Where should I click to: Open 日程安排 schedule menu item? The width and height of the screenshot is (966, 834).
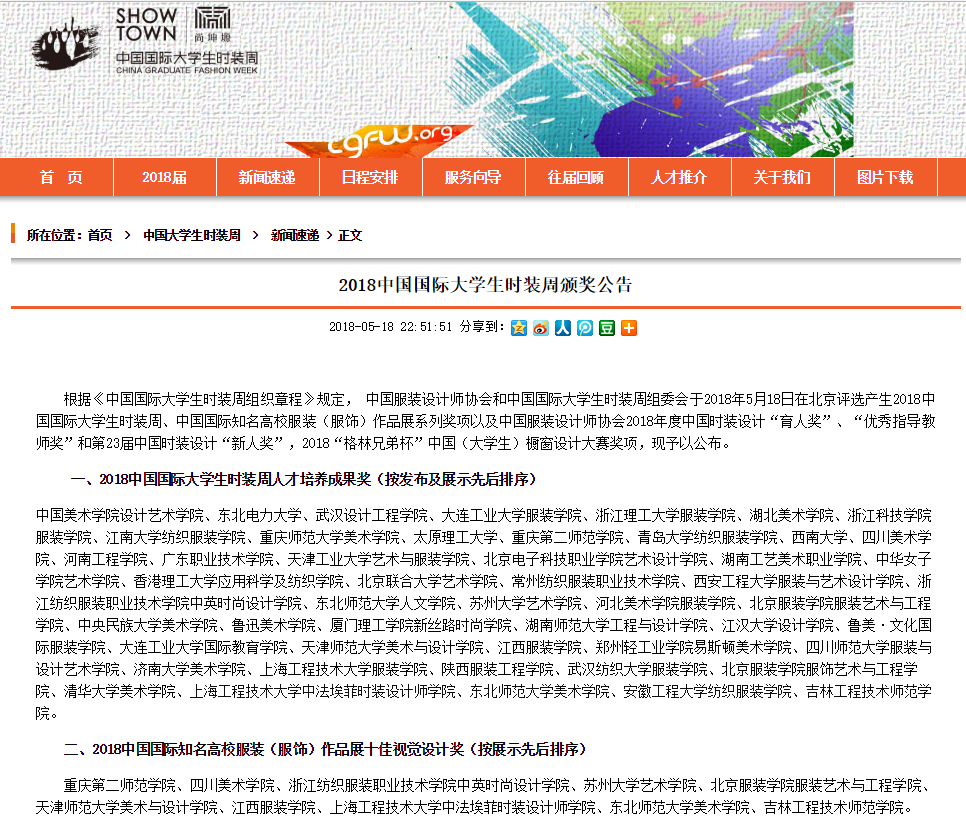point(370,178)
